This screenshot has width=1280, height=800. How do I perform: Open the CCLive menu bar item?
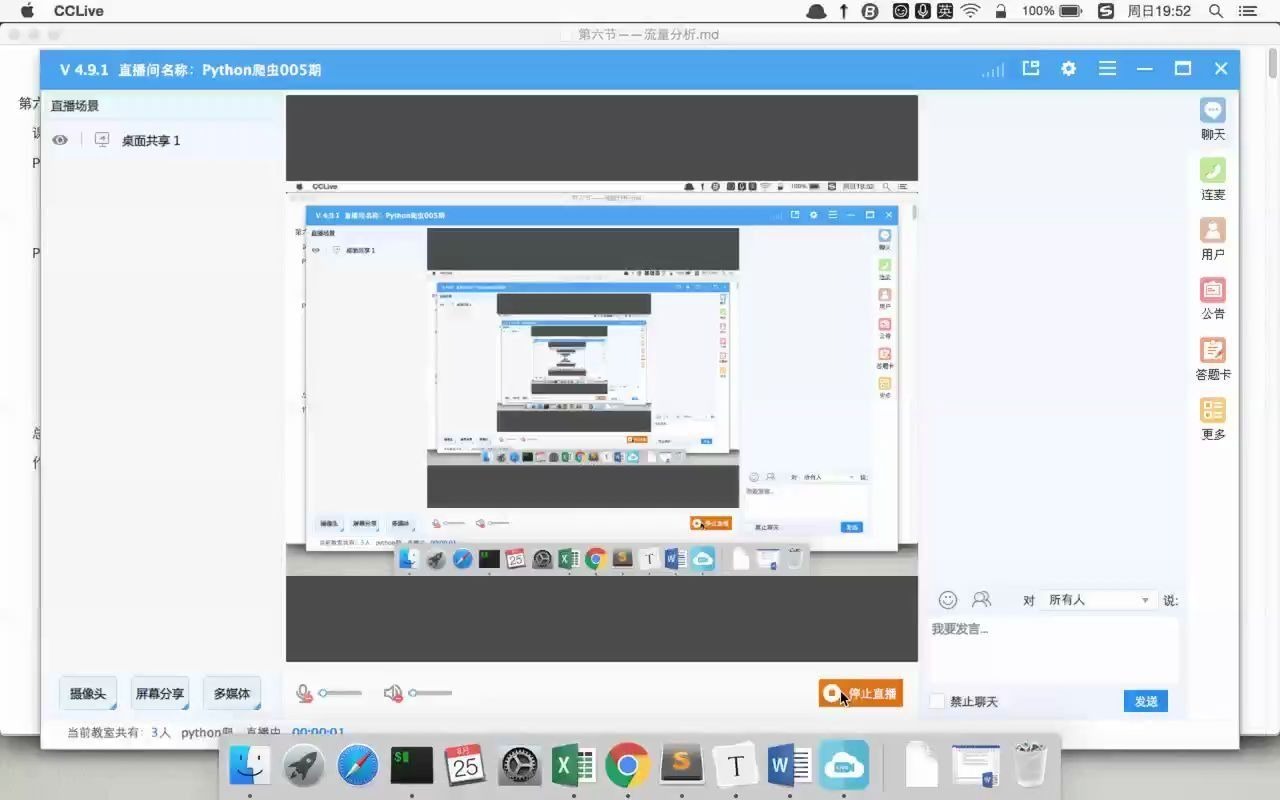[x=79, y=11]
